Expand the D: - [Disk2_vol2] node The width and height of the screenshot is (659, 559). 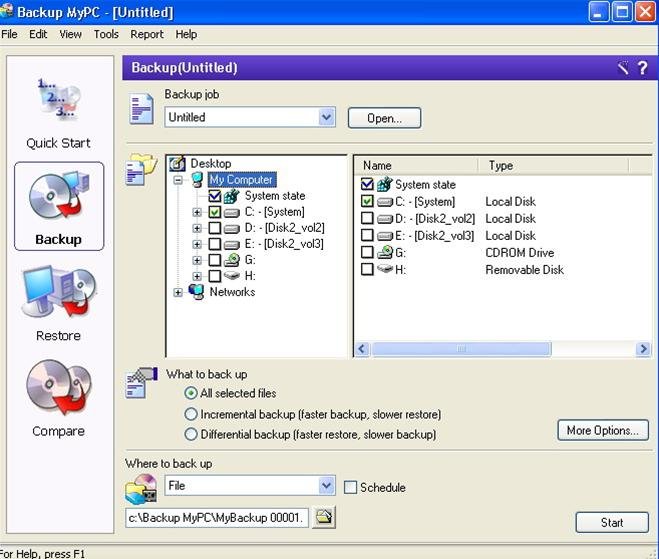pyautogui.click(x=197, y=228)
